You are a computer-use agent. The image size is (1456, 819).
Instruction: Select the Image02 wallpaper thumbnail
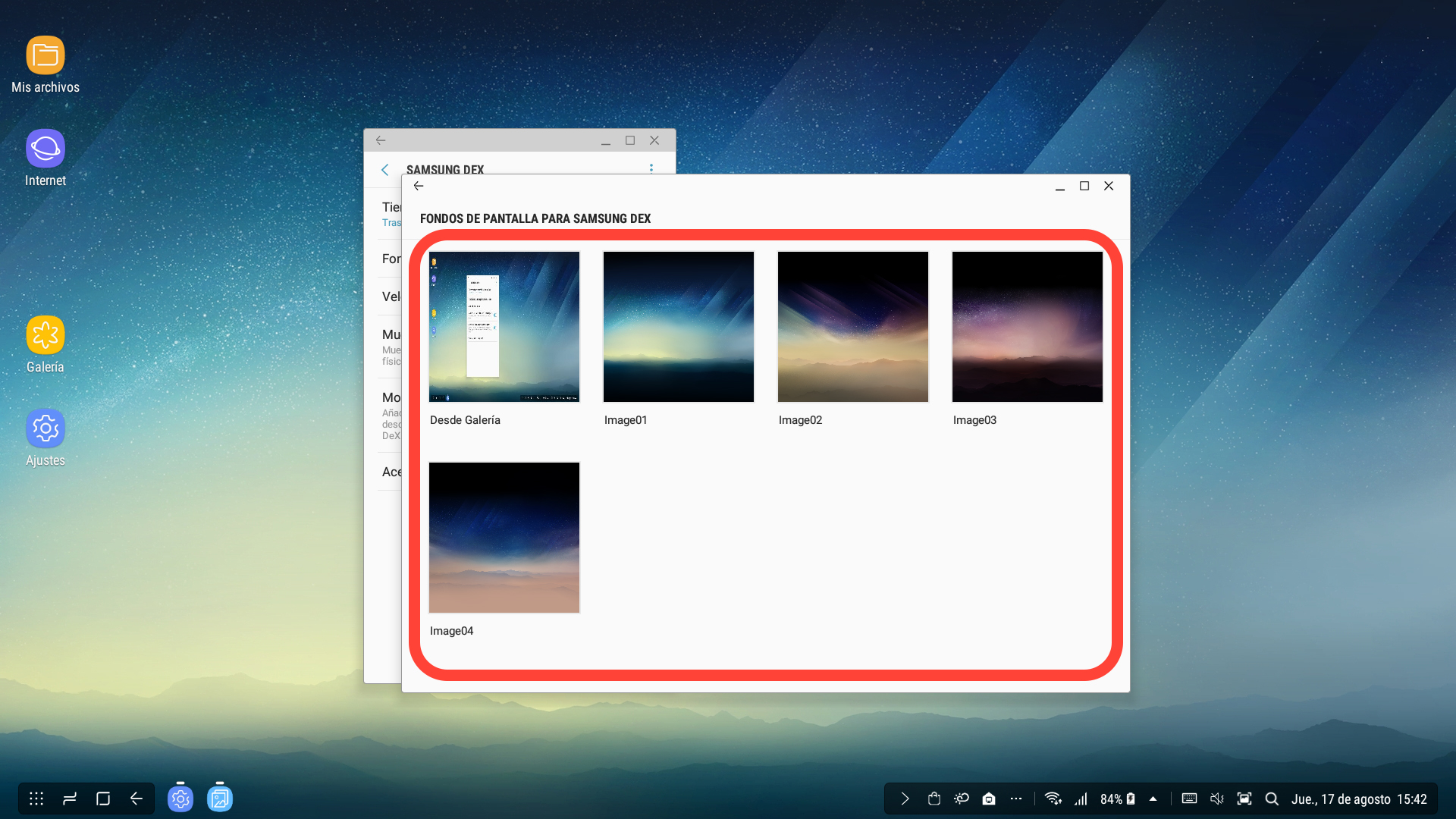(853, 327)
